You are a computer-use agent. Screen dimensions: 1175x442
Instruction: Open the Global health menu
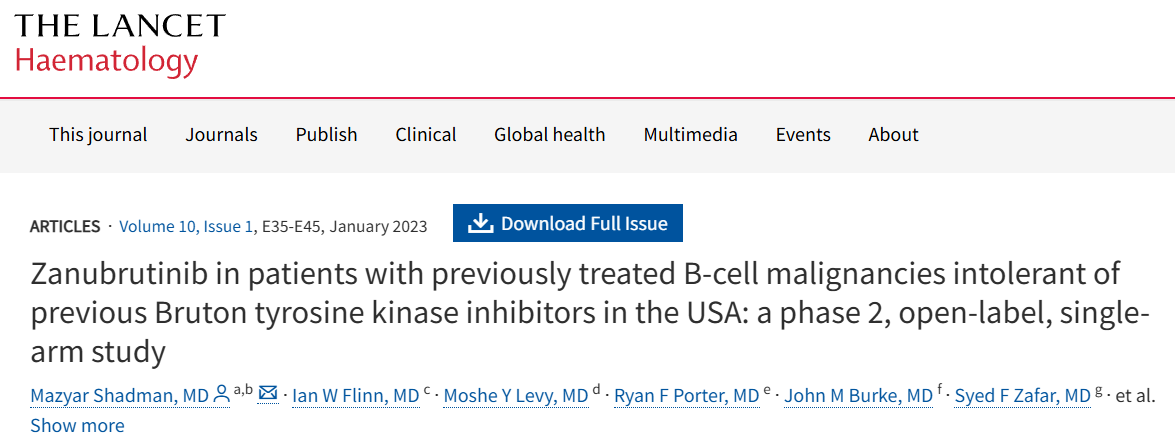coord(549,134)
